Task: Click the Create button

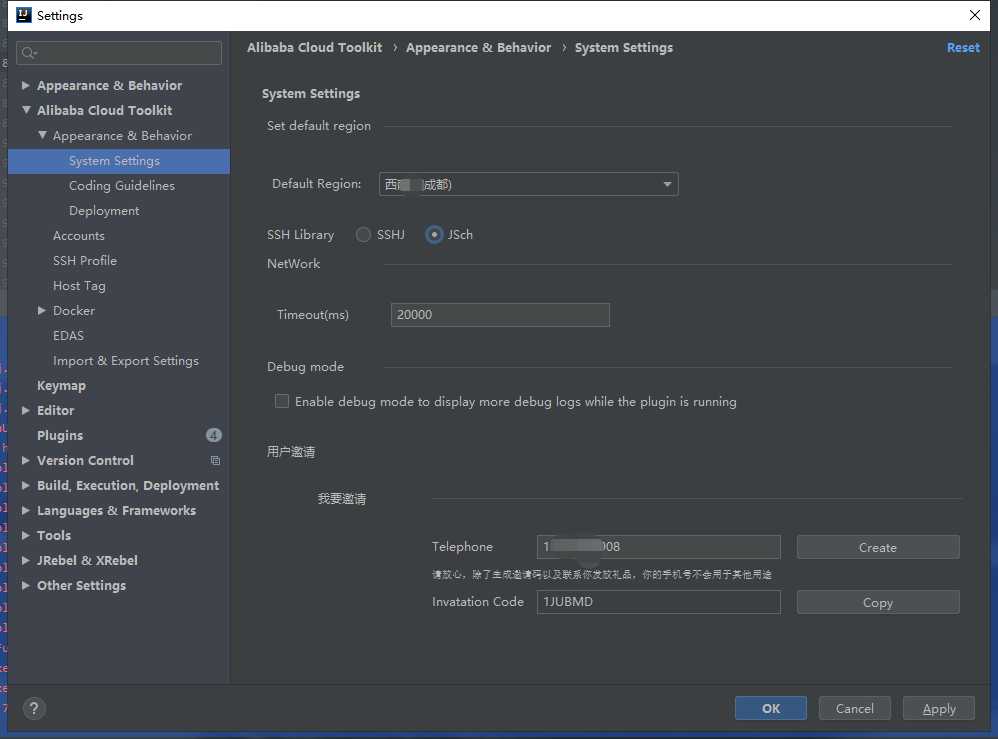Action: pos(878,547)
